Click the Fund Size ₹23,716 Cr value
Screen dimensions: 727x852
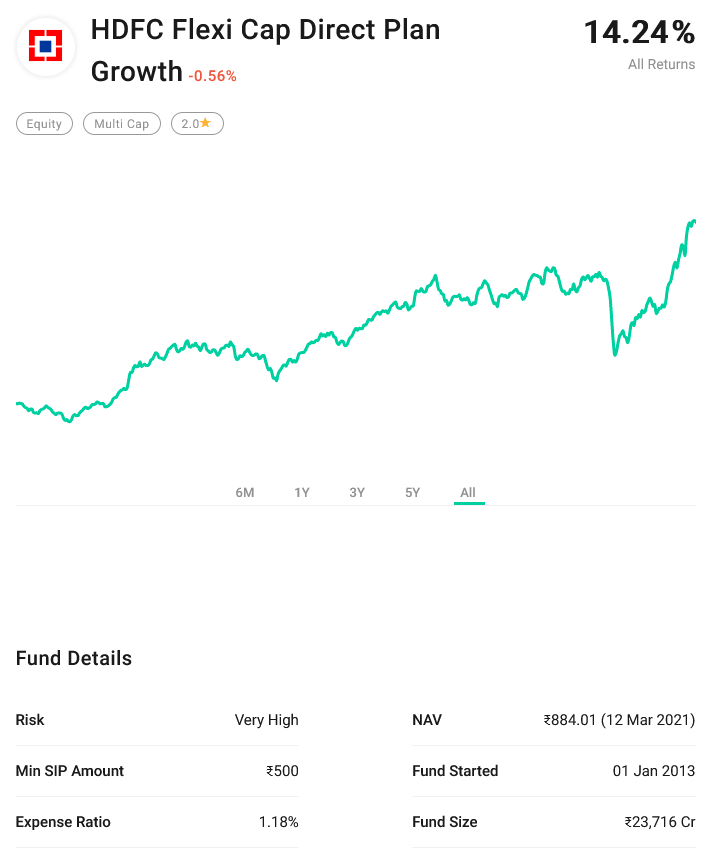point(659,822)
